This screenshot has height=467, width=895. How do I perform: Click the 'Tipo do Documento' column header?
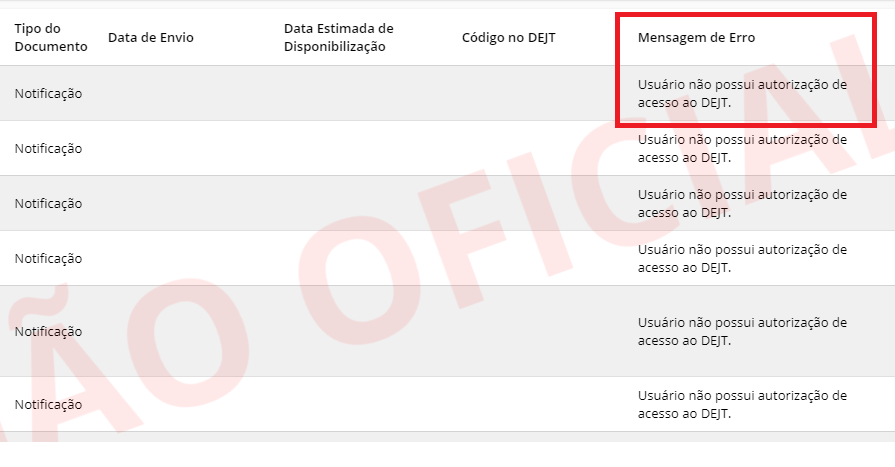click(51, 38)
